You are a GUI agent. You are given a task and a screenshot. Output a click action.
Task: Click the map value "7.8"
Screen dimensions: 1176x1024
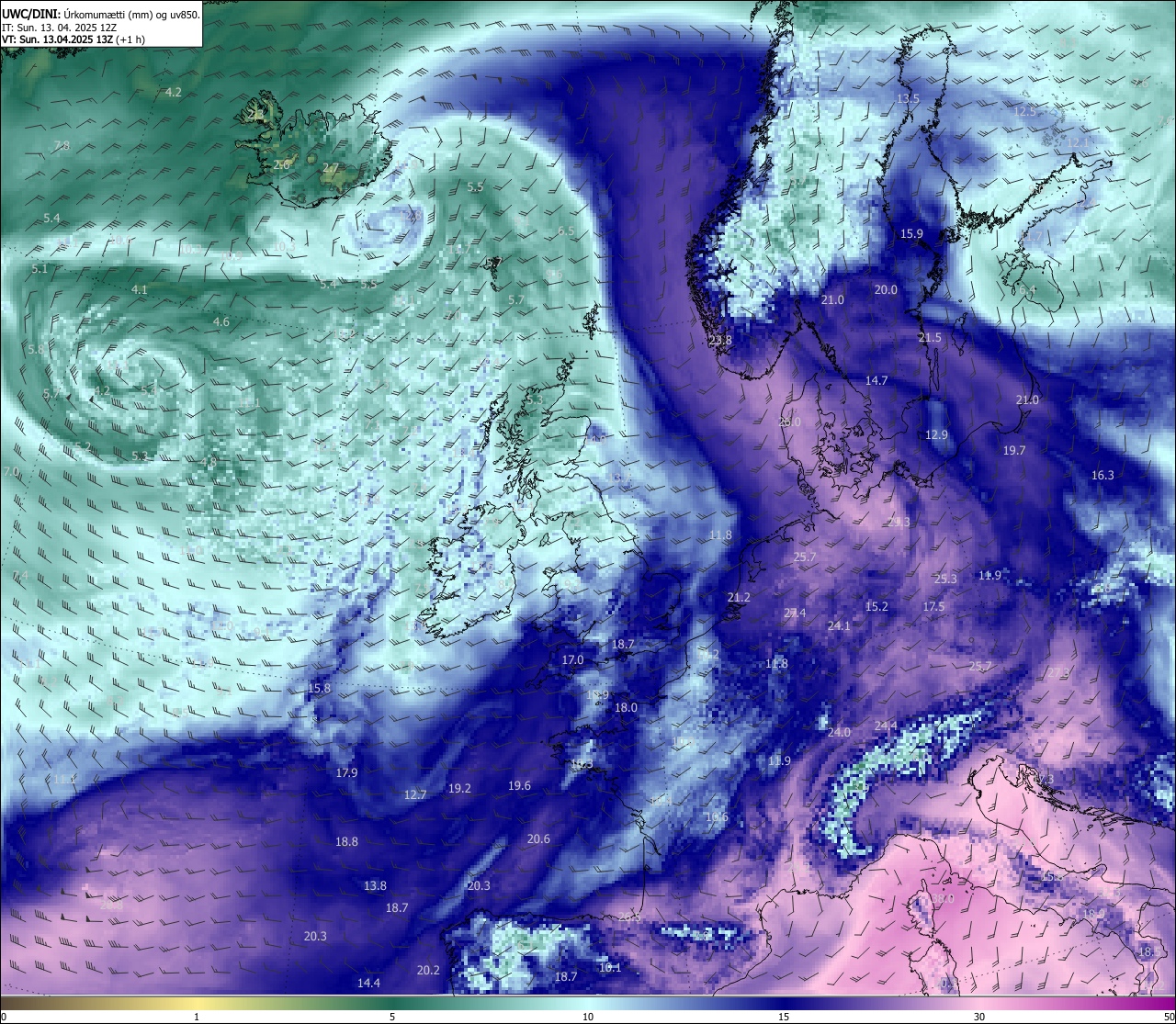coord(62,145)
